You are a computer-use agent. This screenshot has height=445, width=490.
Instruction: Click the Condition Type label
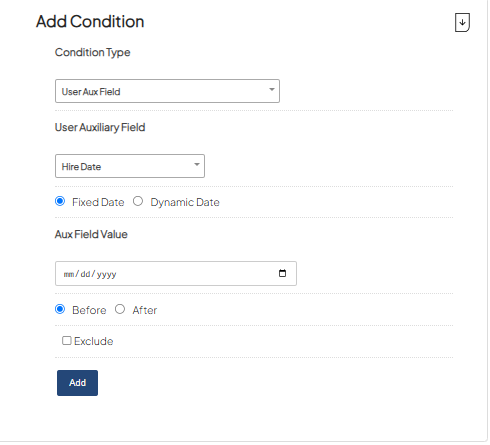click(92, 52)
